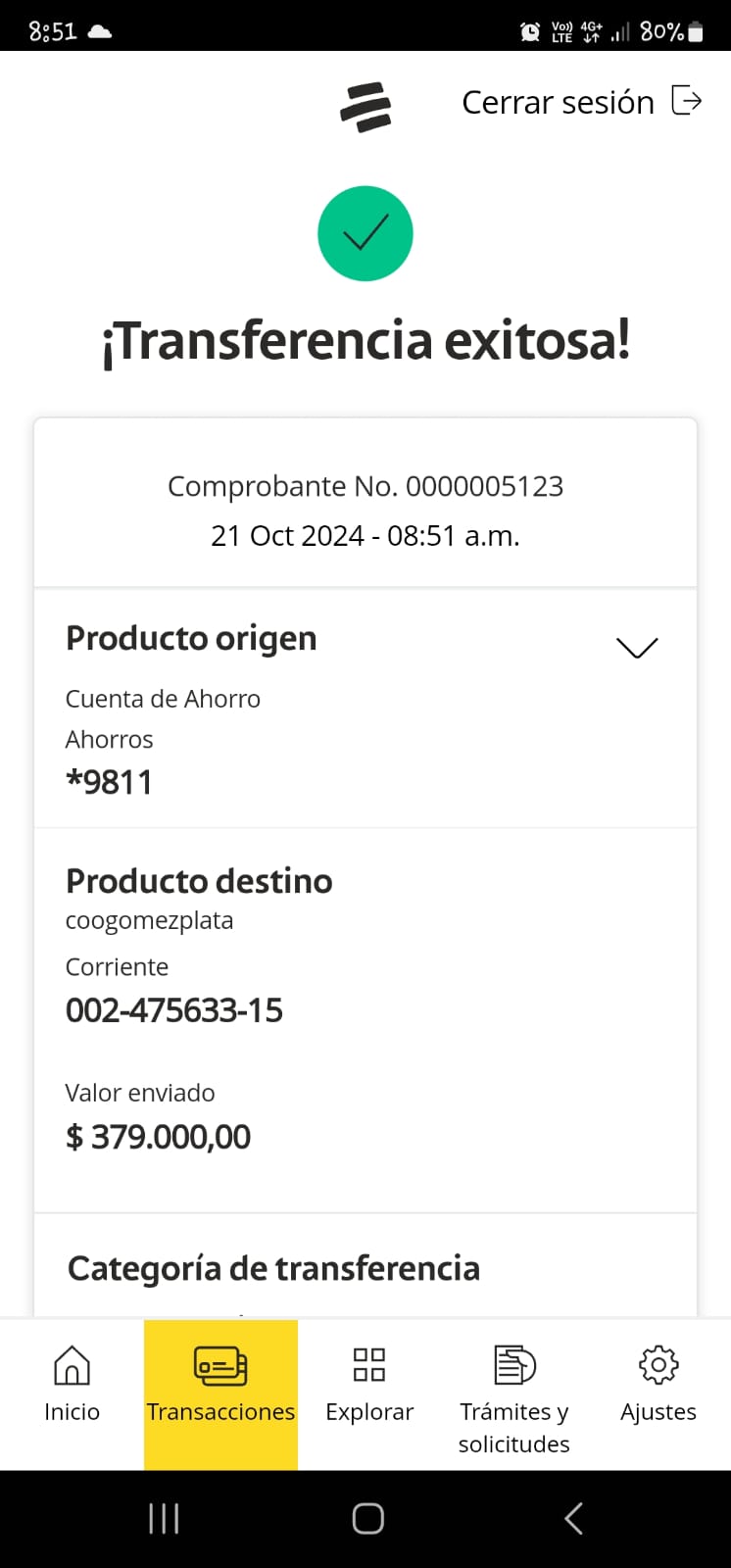
Task: Tap the green success checkmark icon
Action: click(365, 233)
